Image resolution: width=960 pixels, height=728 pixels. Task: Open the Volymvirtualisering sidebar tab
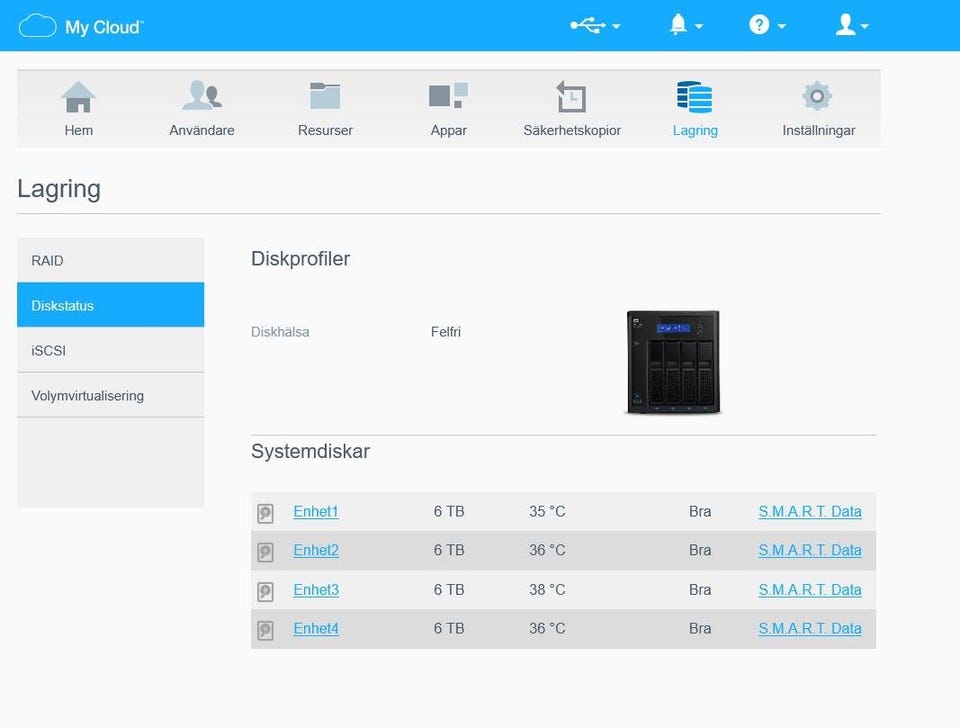coord(110,395)
